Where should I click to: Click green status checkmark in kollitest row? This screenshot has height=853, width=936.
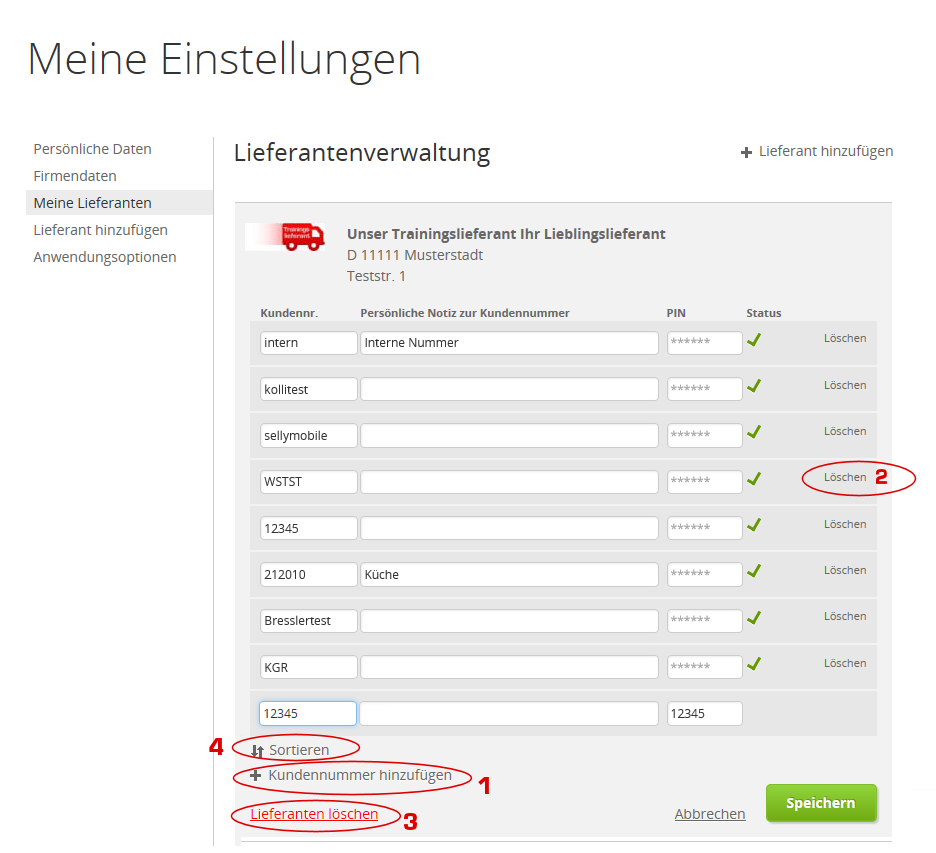[x=754, y=386]
